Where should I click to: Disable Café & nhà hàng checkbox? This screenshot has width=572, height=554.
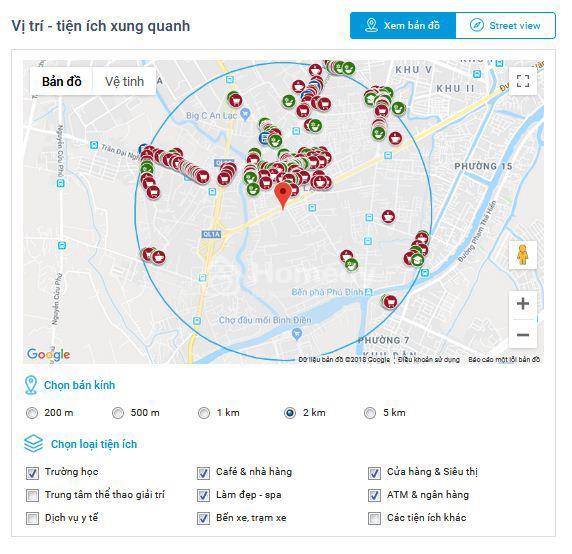point(203,473)
